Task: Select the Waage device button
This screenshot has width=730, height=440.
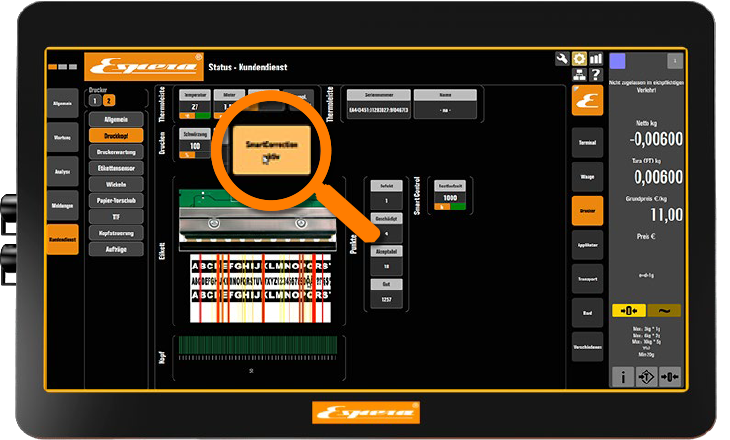Action: [x=586, y=176]
